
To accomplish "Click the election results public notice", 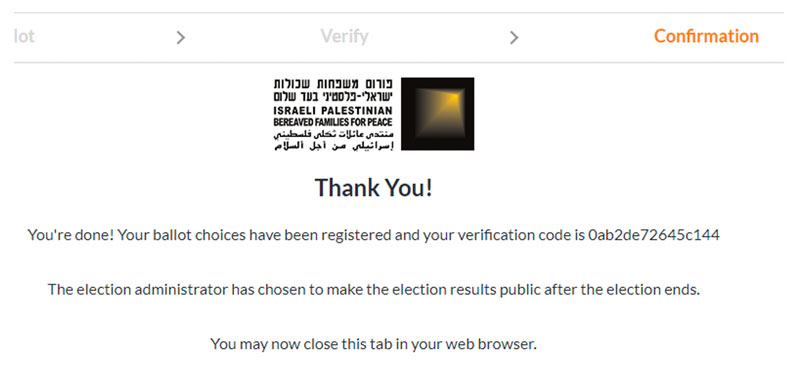I will click(x=373, y=290).
